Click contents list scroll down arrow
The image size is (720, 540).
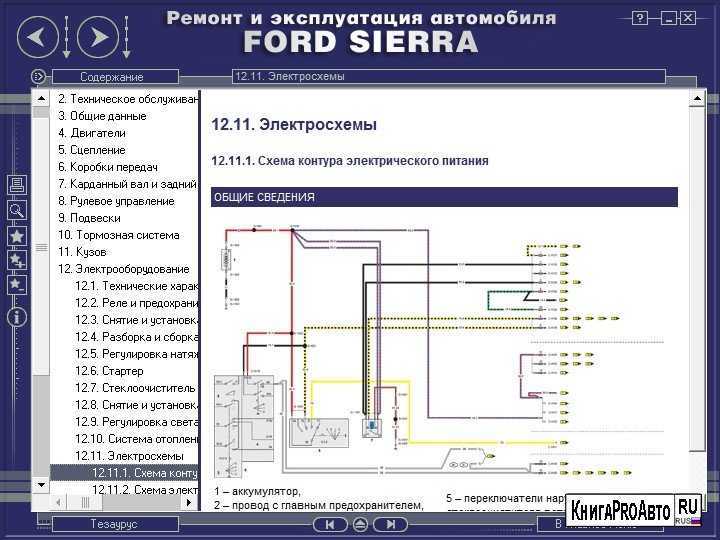(41, 485)
